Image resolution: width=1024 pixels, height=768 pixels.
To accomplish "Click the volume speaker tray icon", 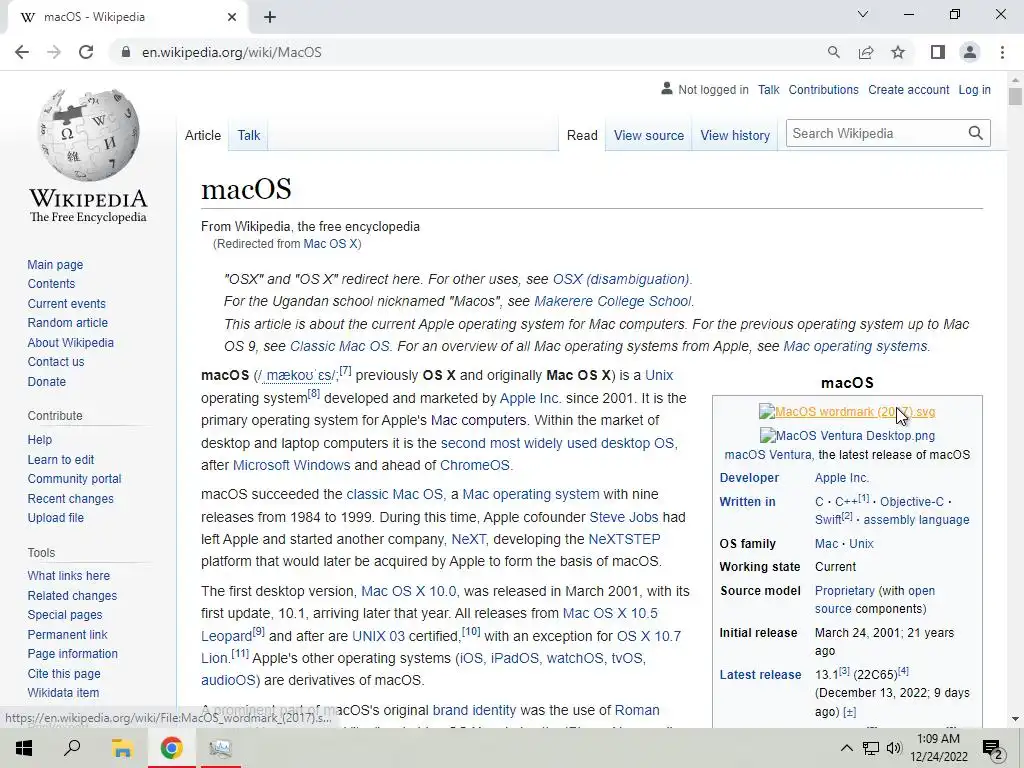I will tap(894, 748).
